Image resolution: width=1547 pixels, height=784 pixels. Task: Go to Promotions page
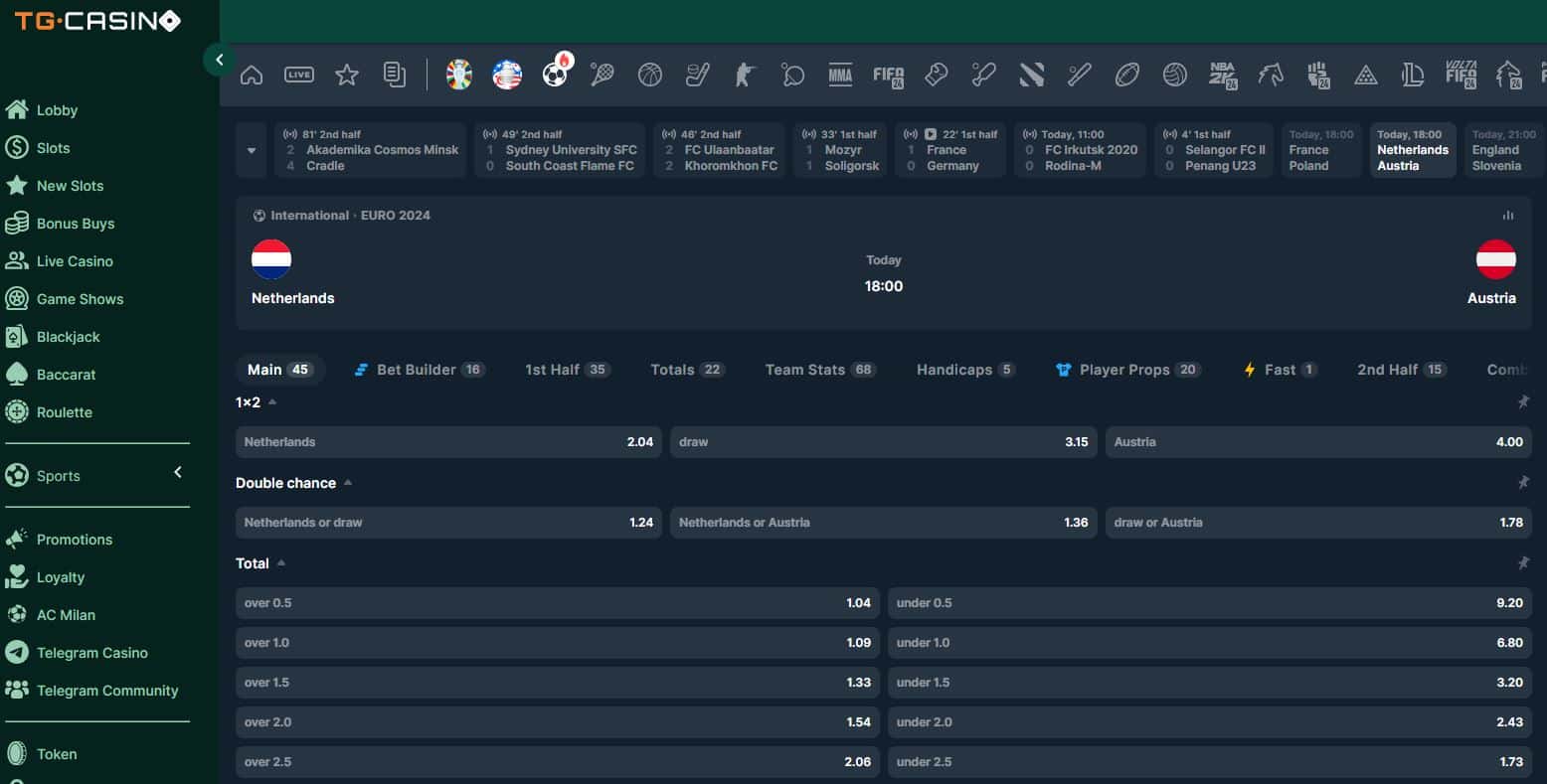(x=60, y=540)
